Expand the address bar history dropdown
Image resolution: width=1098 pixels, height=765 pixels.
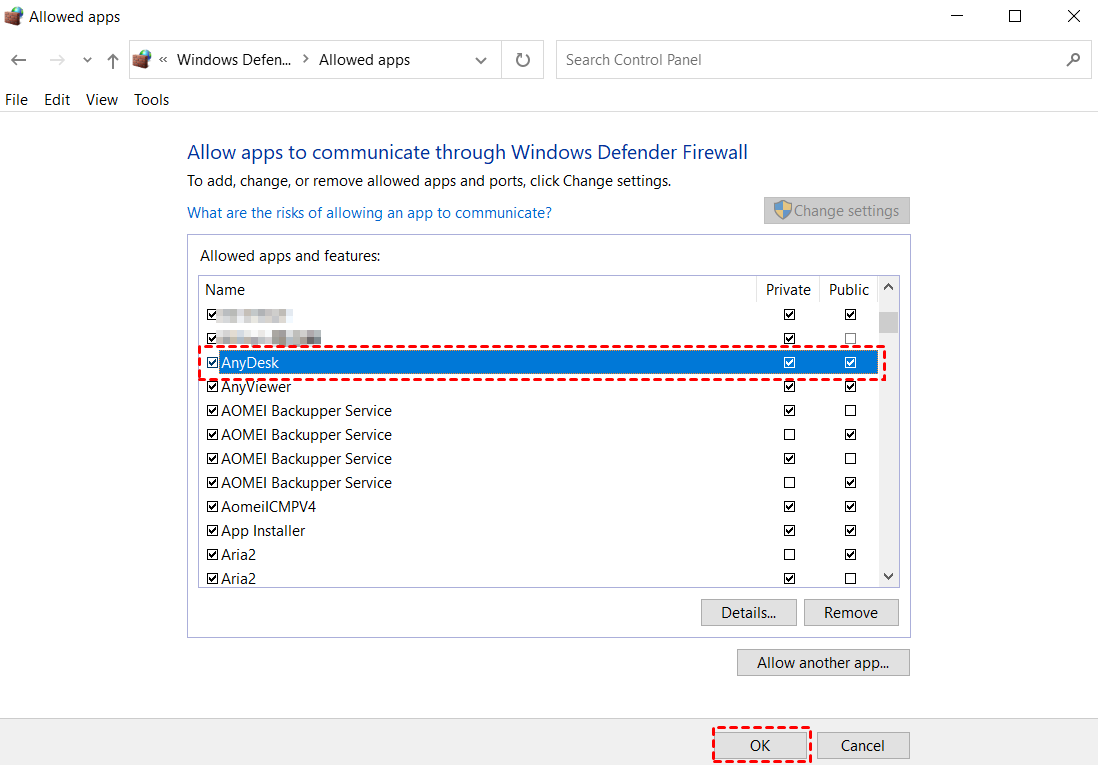click(x=481, y=60)
